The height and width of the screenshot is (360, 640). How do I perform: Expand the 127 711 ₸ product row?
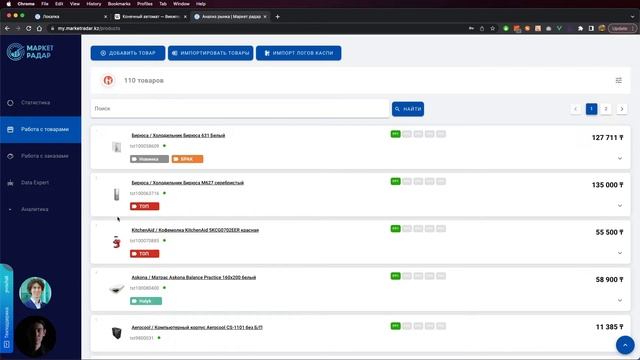(620, 158)
